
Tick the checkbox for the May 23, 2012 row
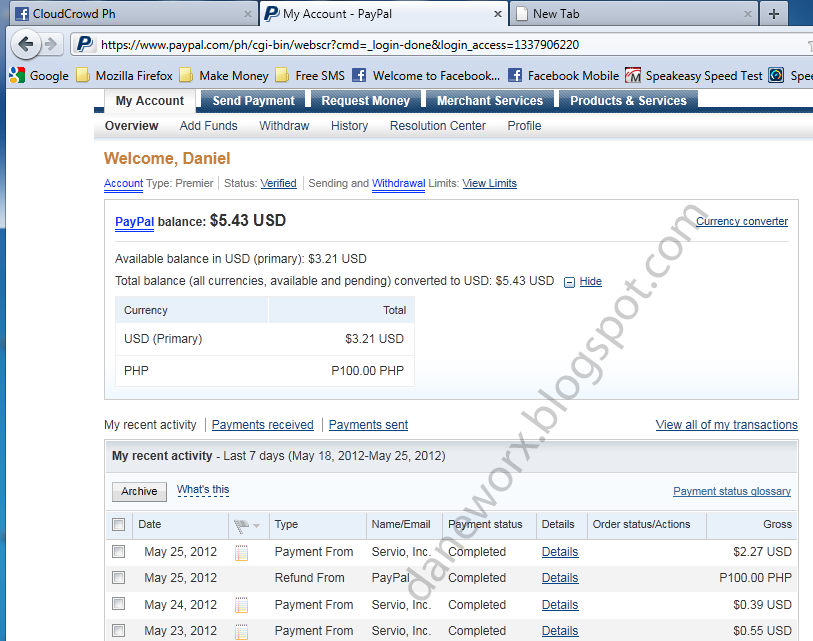point(119,630)
